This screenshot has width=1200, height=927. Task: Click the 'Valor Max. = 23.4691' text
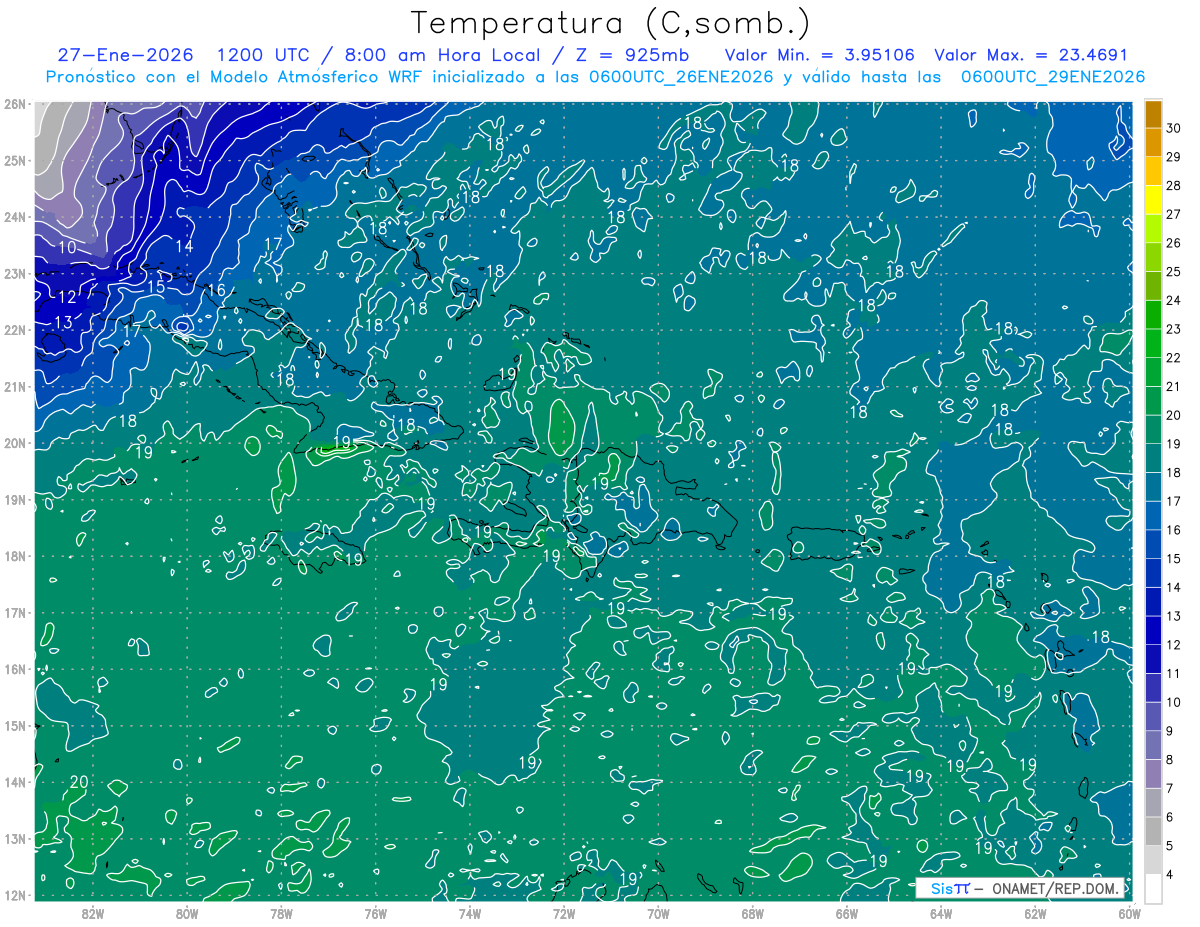1031,55
